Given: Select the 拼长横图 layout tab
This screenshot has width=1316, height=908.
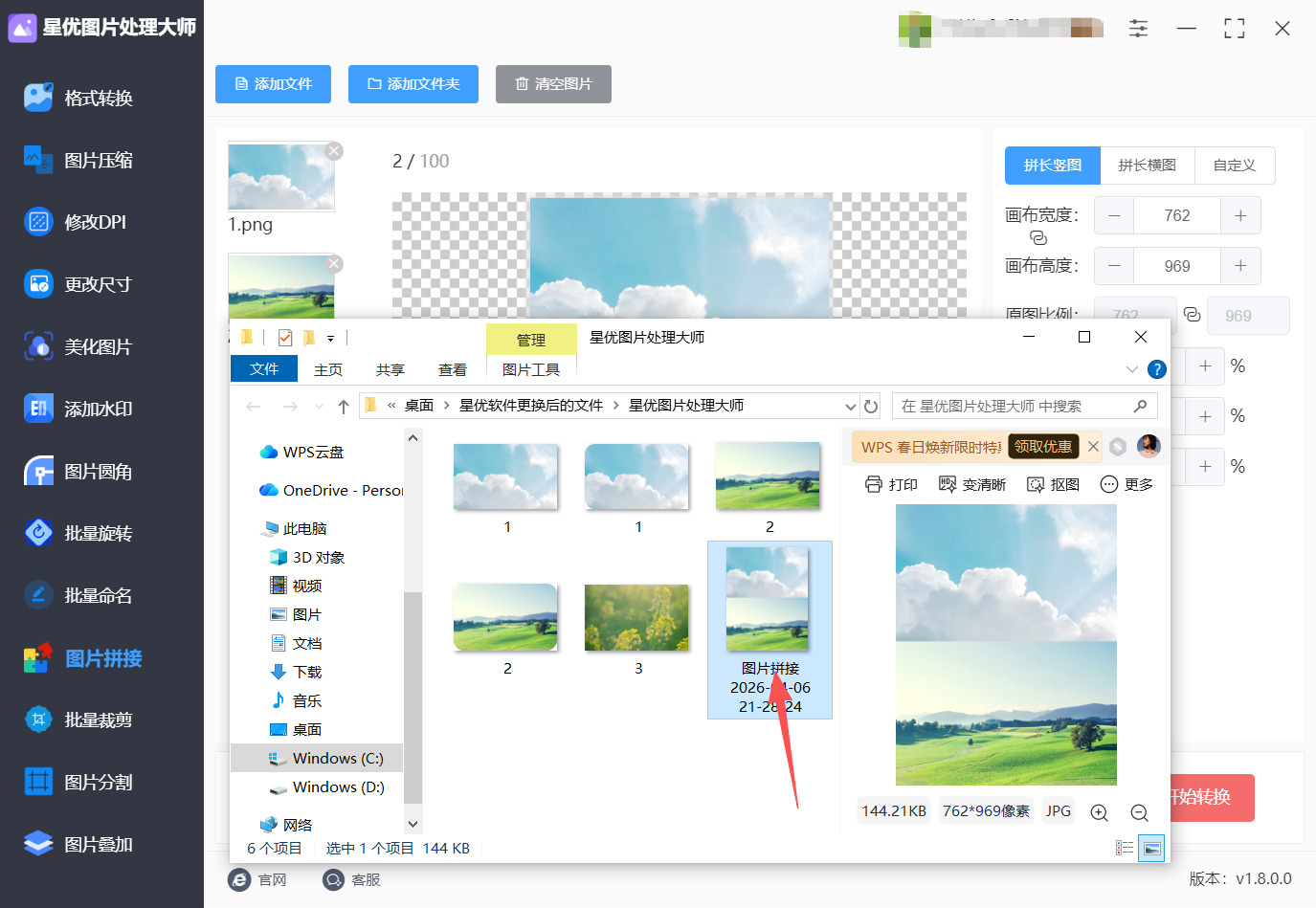Looking at the screenshot, I should click(1147, 166).
